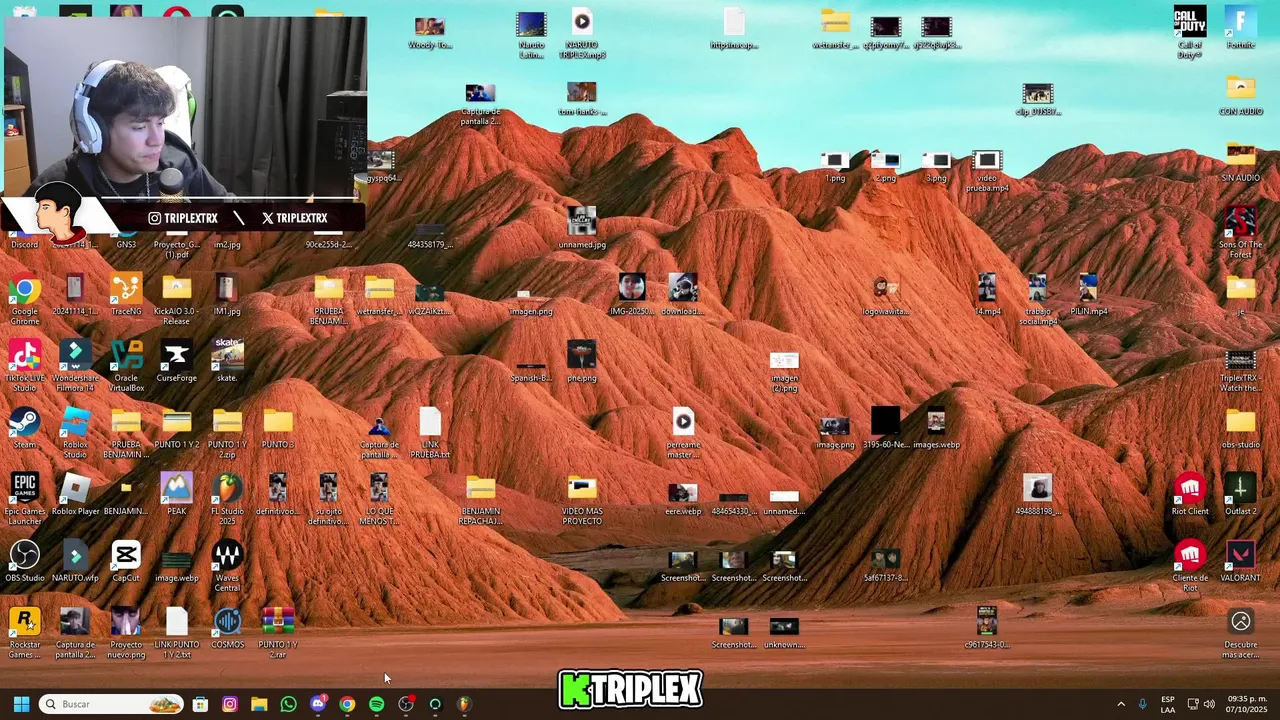This screenshot has width=1280, height=720.
Task: Open Spotify from the taskbar
Action: (376, 704)
